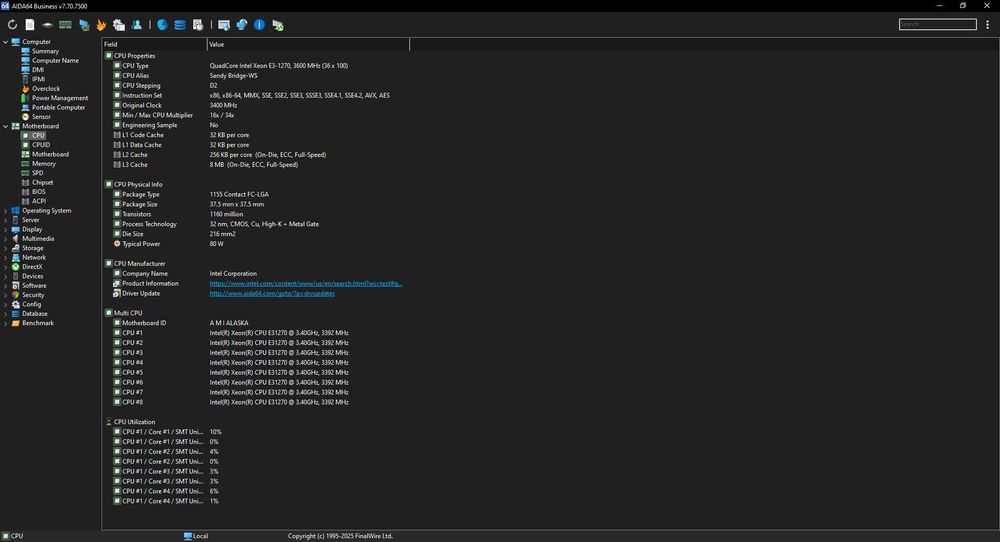Click the gear with windows toolbar icon
Screen dimensions: 1000x542
click(119, 25)
